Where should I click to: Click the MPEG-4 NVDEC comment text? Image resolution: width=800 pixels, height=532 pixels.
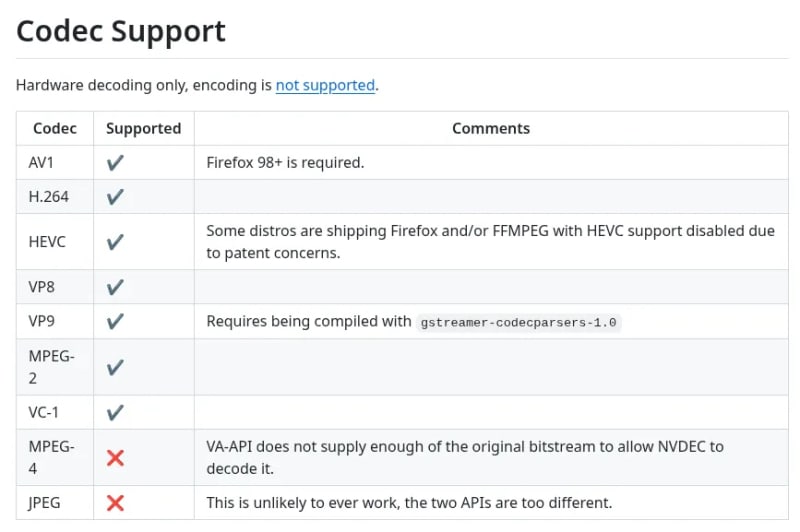pyautogui.click(x=465, y=458)
